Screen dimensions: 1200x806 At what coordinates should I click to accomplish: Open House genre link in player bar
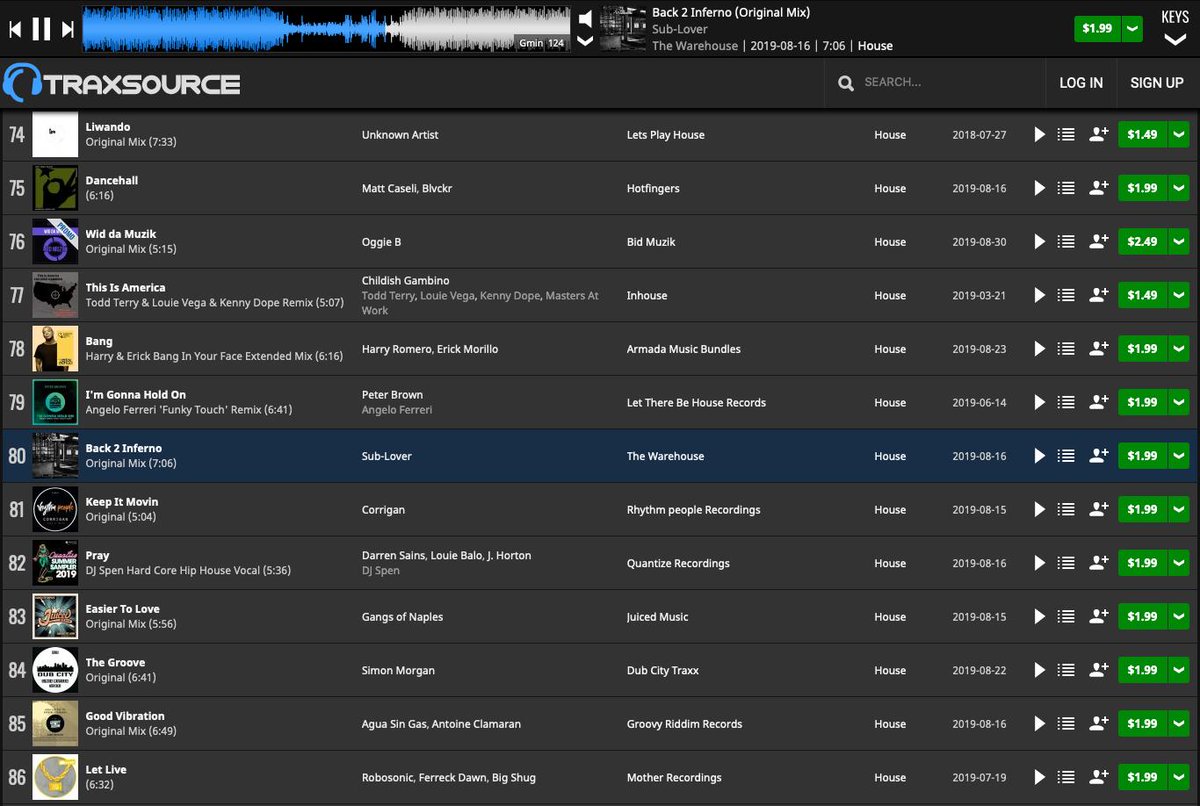(875, 46)
